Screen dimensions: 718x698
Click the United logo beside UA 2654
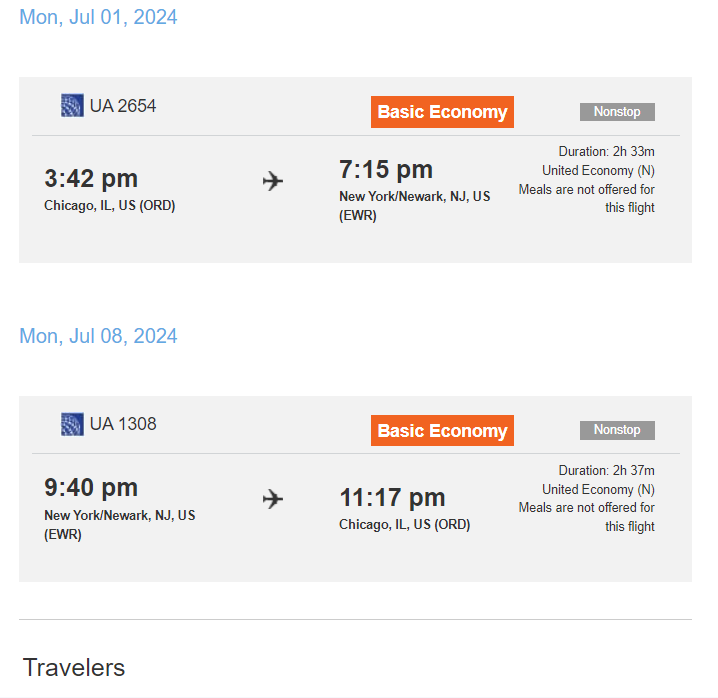(72, 105)
